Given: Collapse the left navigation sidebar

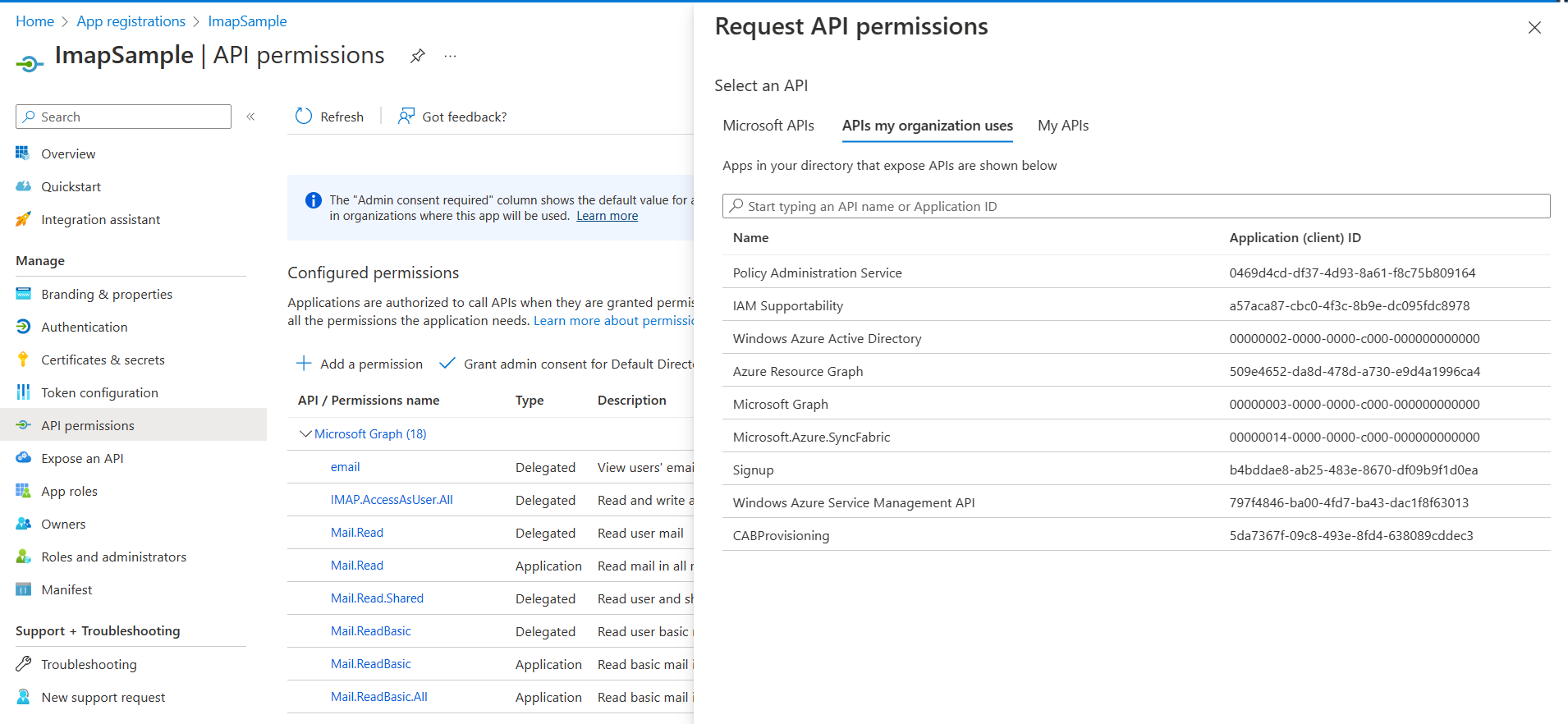Looking at the screenshot, I should [x=250, y=117].
